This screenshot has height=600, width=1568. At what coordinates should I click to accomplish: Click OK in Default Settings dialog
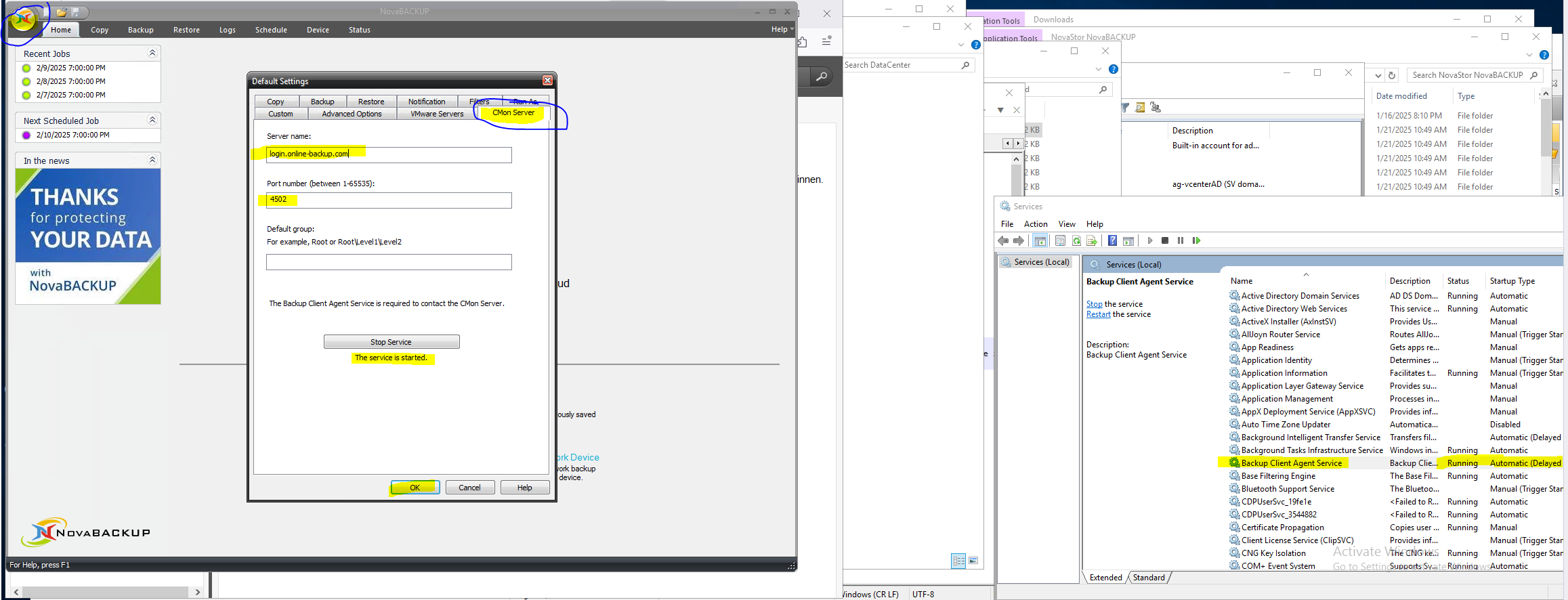(415, 488)
